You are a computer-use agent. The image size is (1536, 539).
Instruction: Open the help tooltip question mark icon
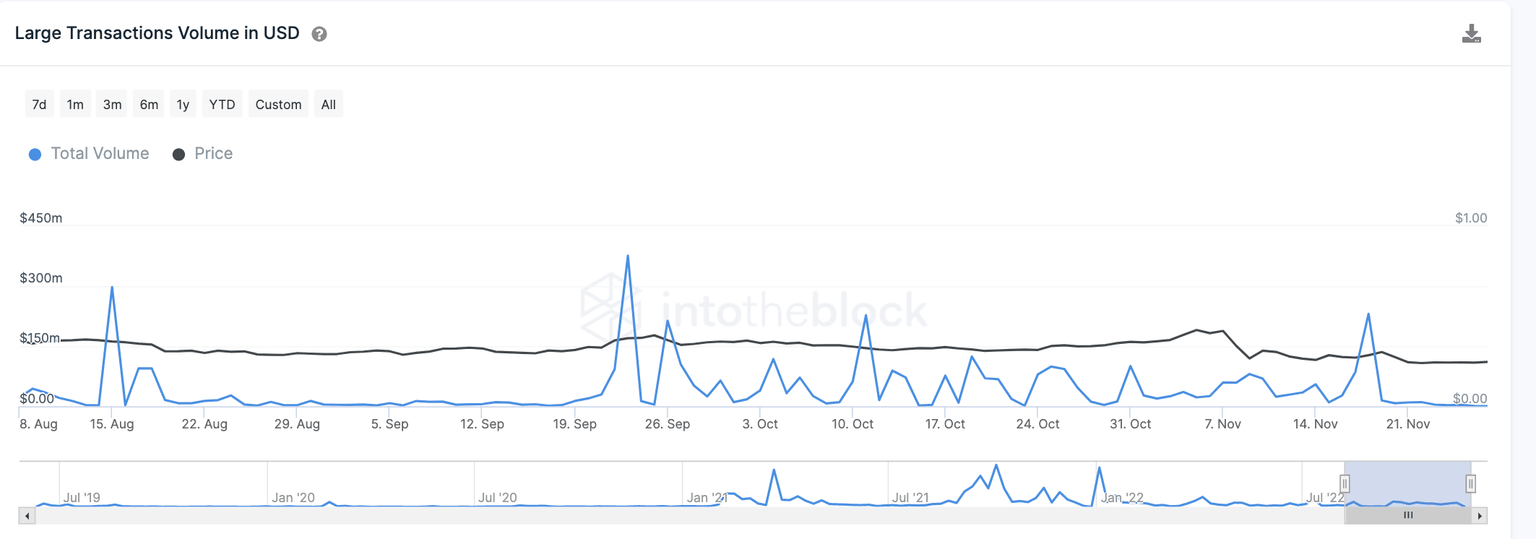[x=319, y=34]
